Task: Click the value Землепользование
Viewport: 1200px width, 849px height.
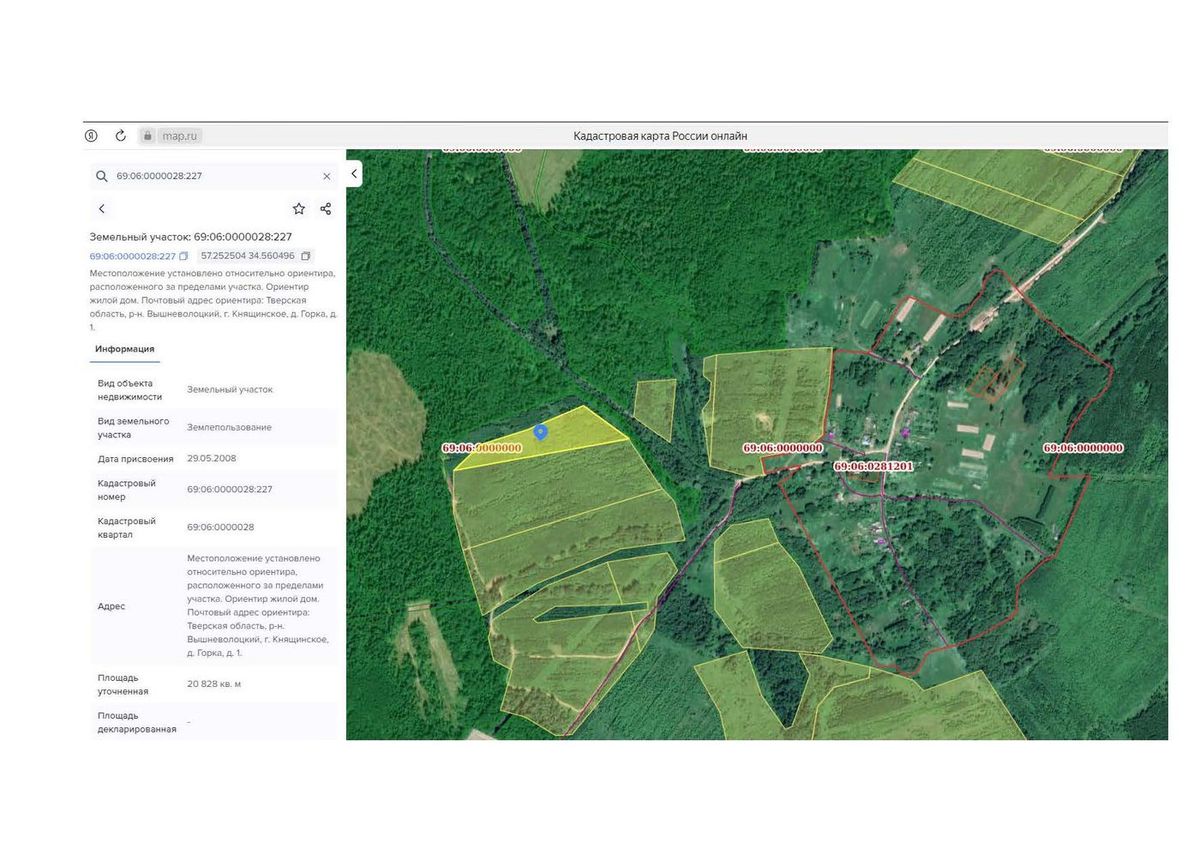Action: point(229,427)
